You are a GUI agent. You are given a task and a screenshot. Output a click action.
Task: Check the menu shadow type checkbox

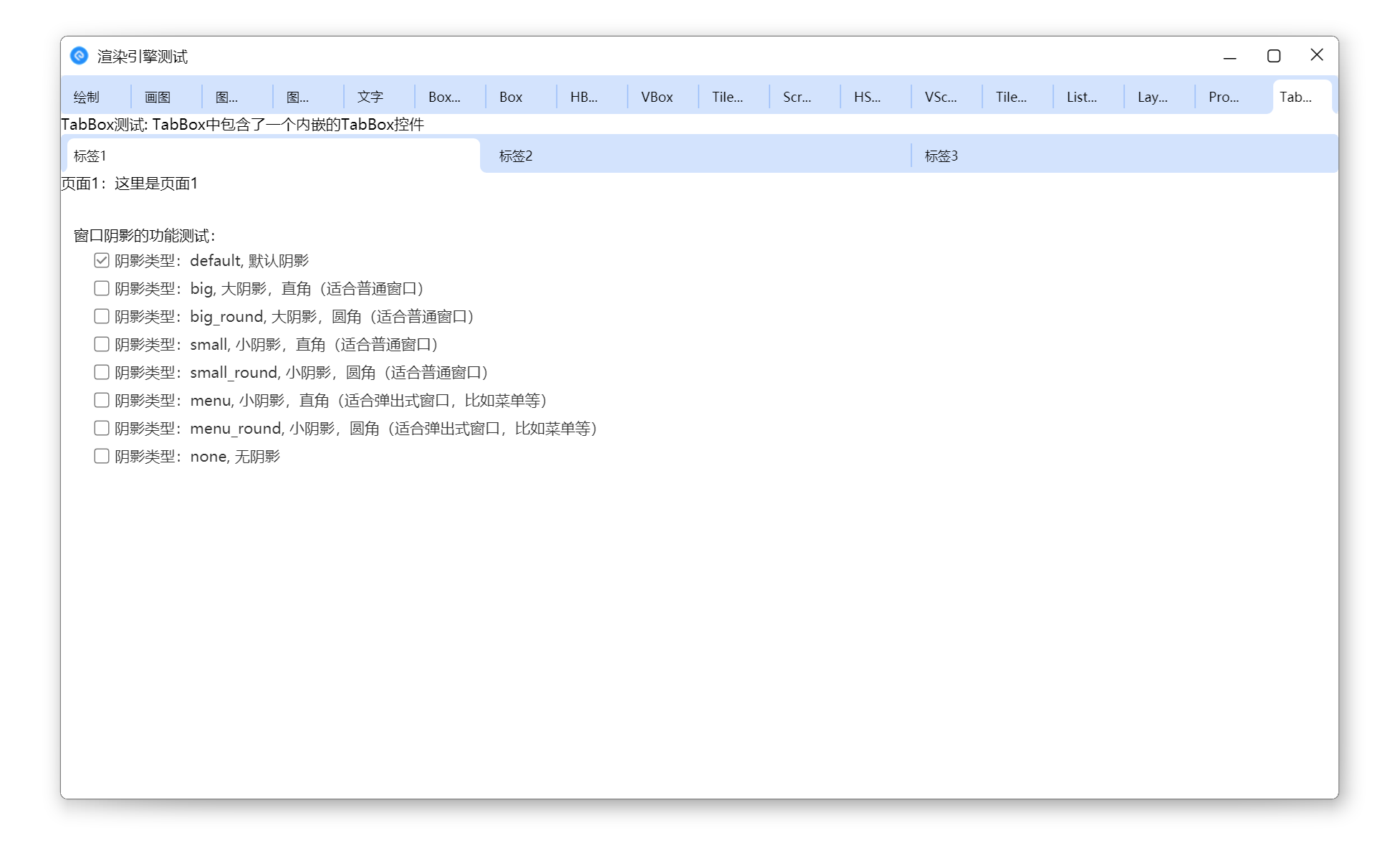coord(101,399)
